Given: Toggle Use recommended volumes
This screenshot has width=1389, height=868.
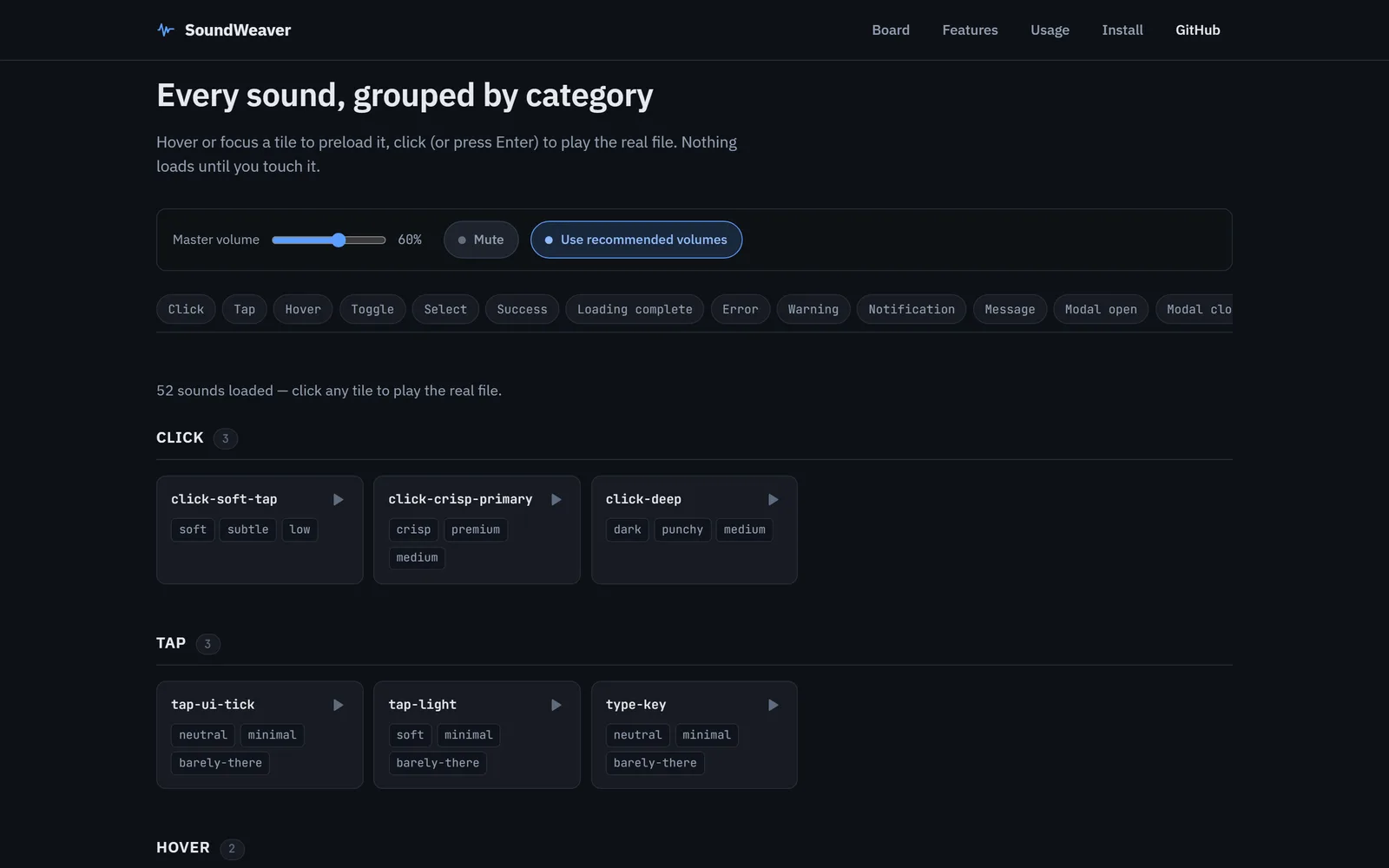Looking at the screenshot, I should (x=636, y=240).
